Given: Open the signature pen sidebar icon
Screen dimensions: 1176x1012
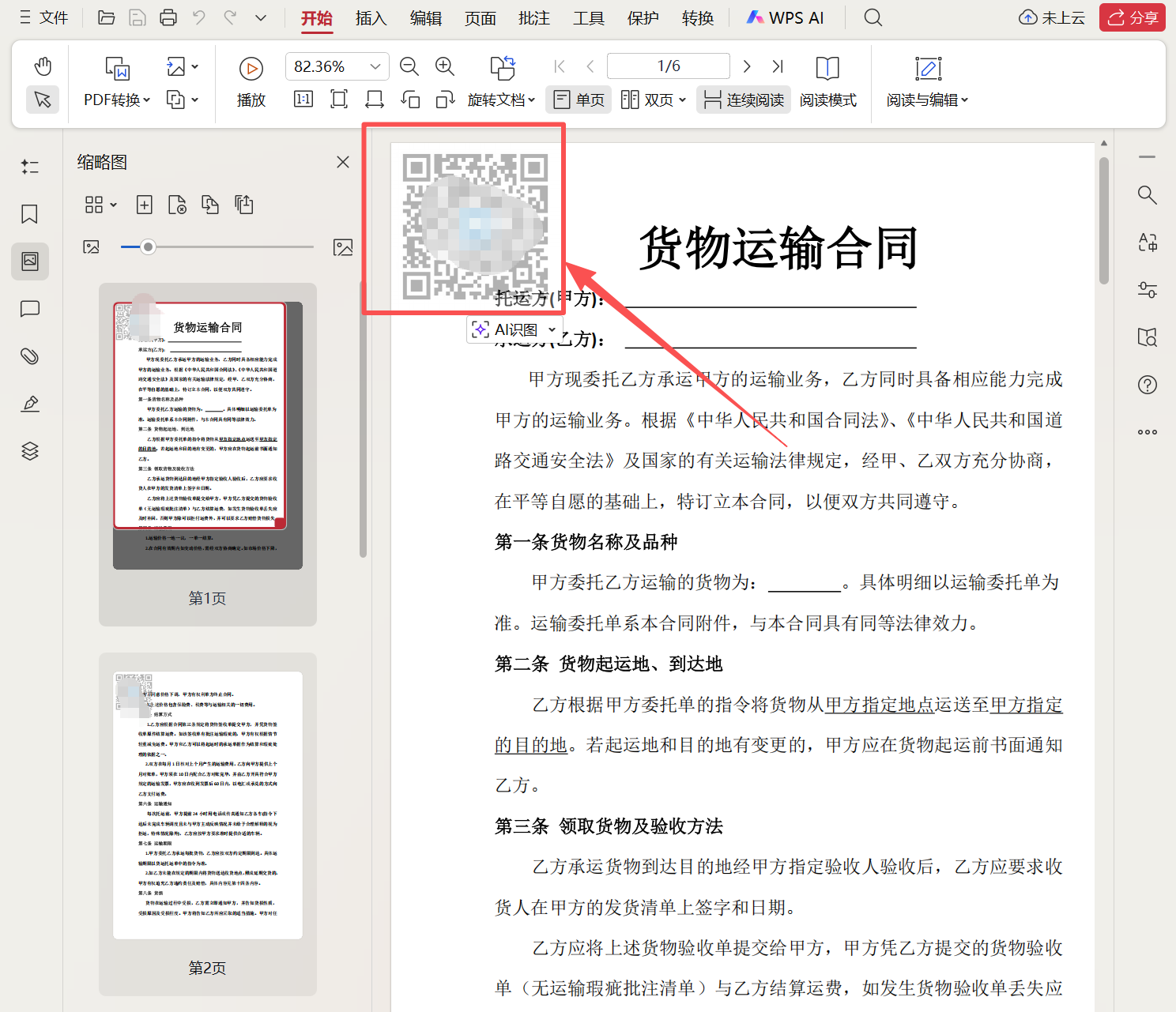Looking at the screenshot, I should [x=30, y=404].
